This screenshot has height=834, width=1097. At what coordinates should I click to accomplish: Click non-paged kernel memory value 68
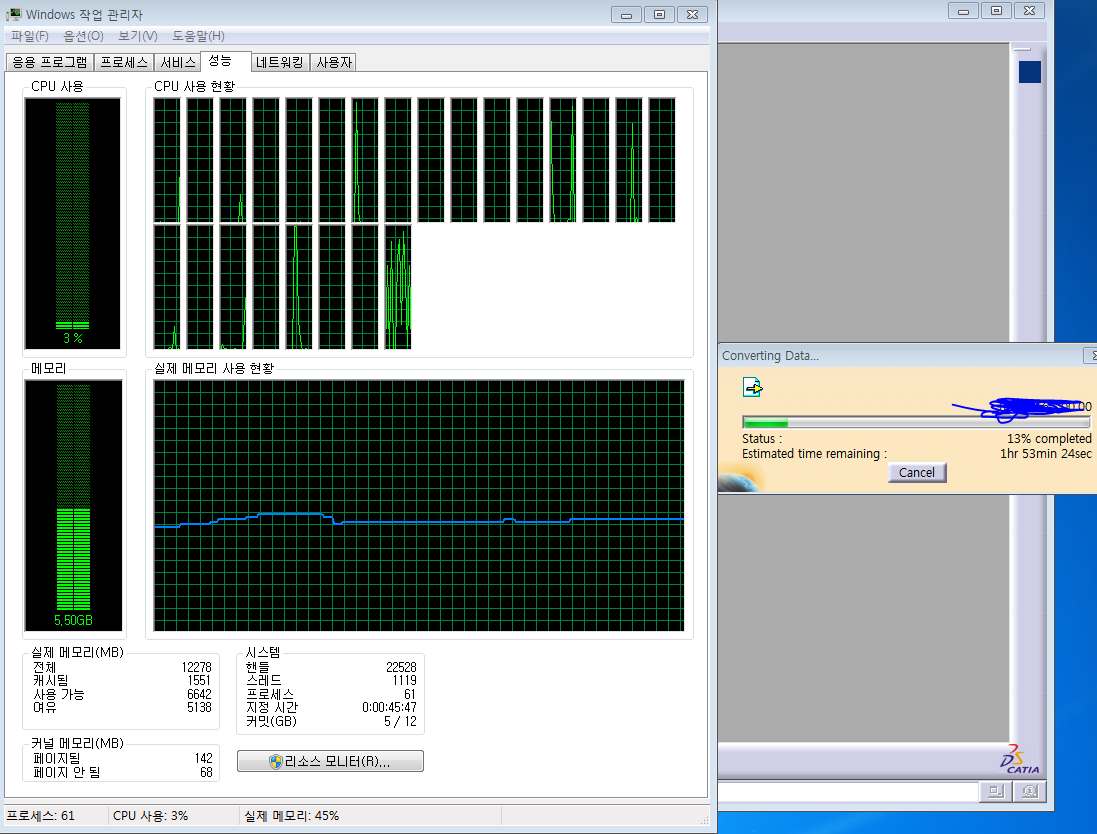206,772
